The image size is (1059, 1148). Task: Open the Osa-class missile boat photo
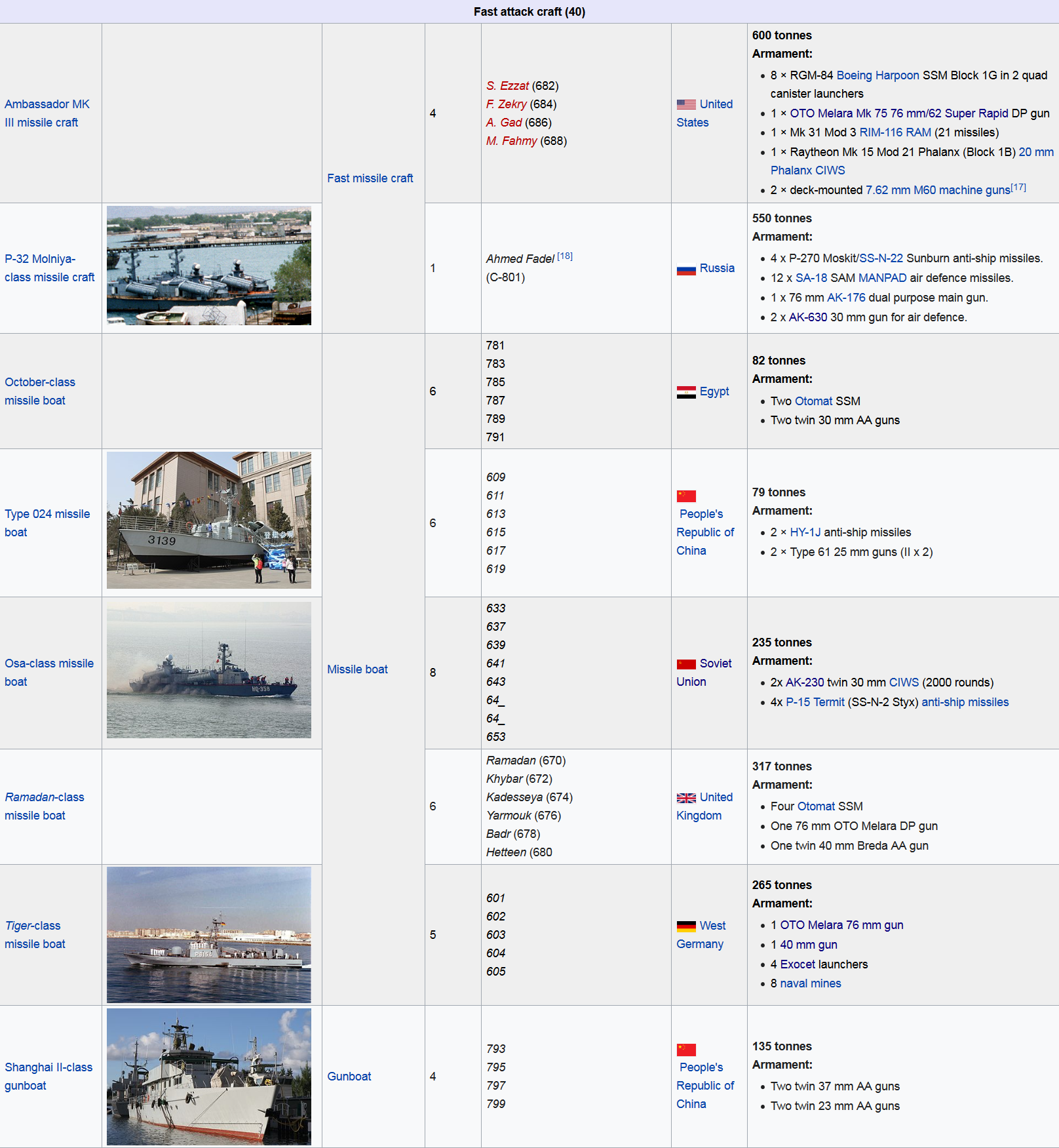pyautogui.click(x=209, y=670)
